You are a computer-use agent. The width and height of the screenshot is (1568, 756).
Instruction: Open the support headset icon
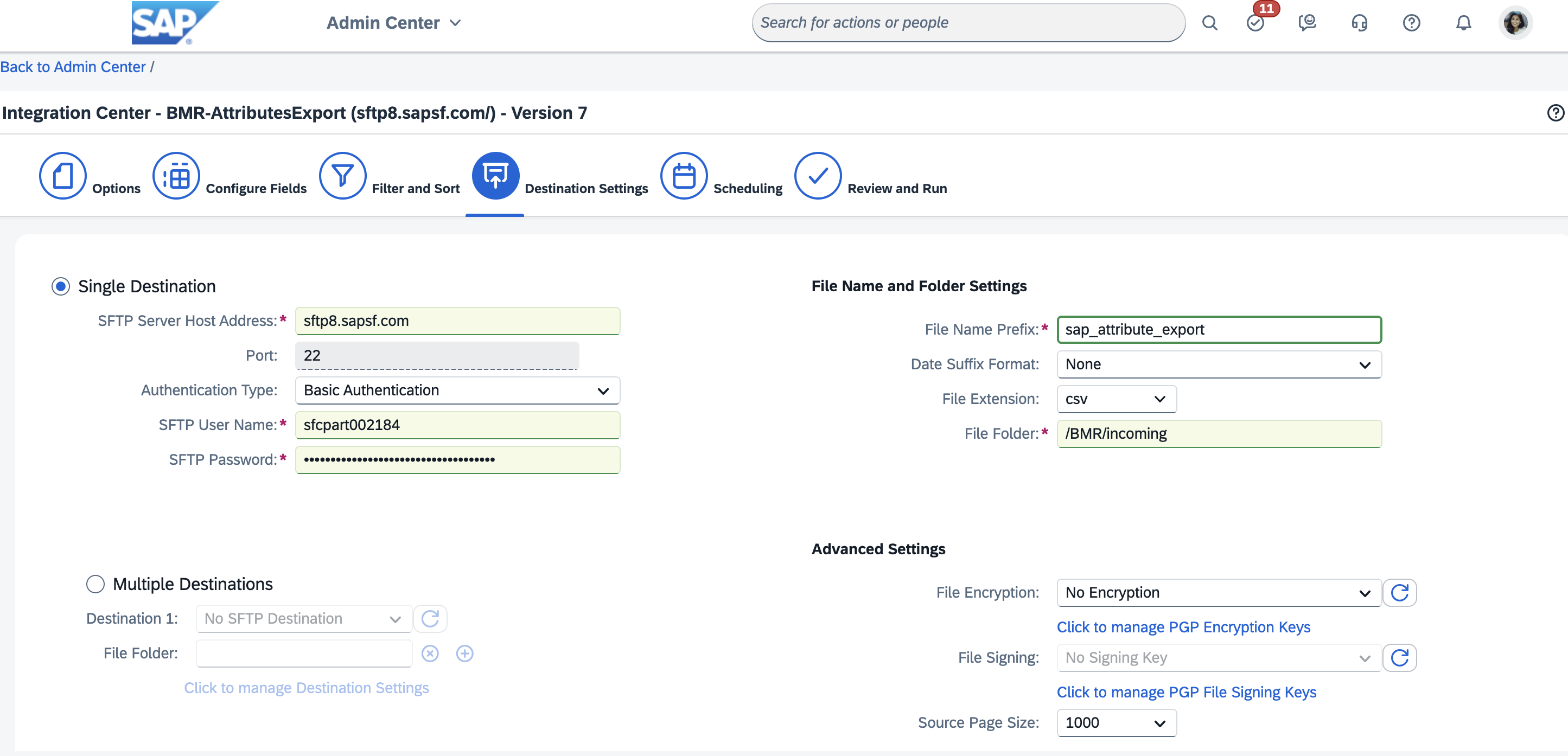tap(1359, 23)
